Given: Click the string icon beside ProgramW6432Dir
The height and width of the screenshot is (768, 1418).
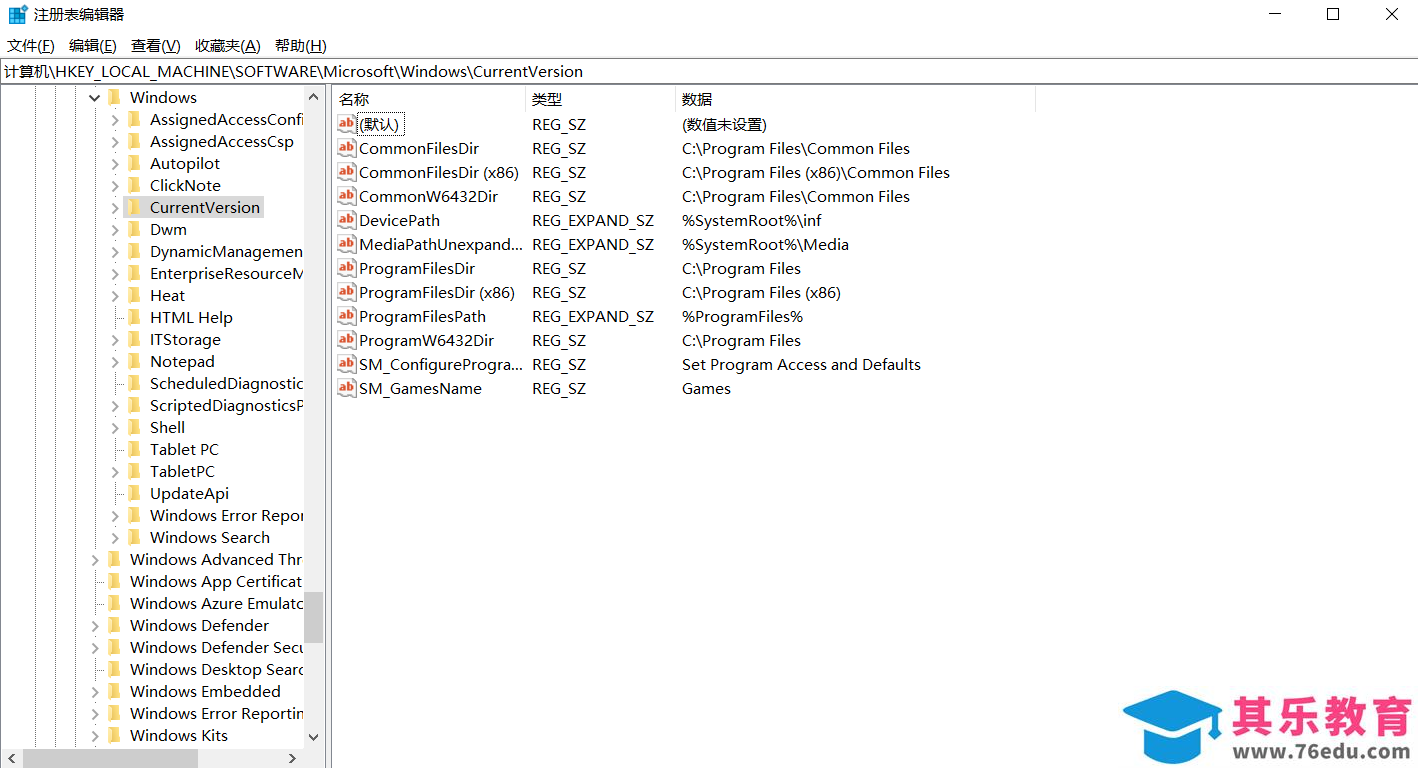Looking at the screenshot, I should tap(346, 340).
